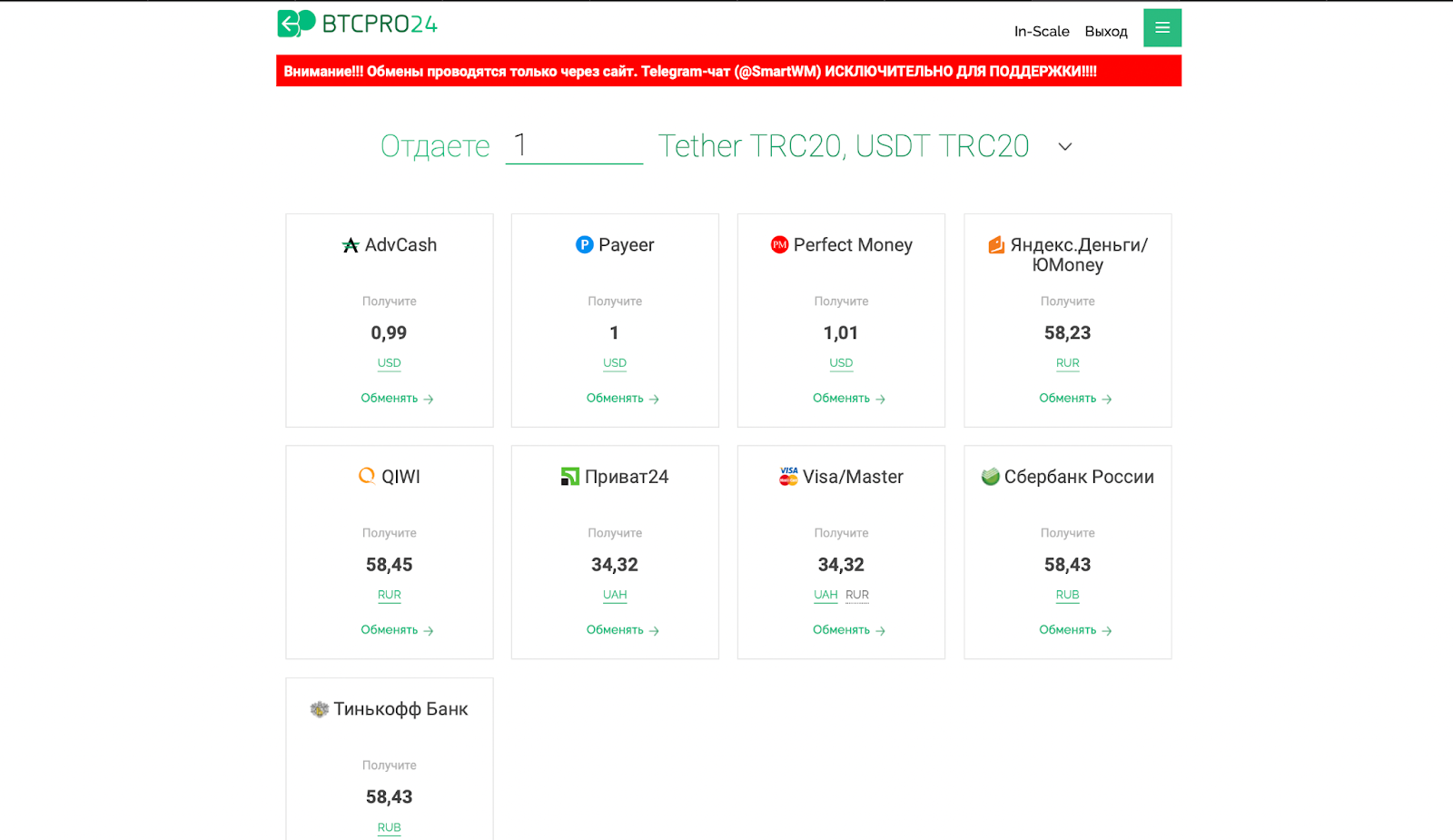Image resolution: width=1453 pixels, height=840 pixels.
Task: Click the Отдаете label
Action: click(435, 146)
